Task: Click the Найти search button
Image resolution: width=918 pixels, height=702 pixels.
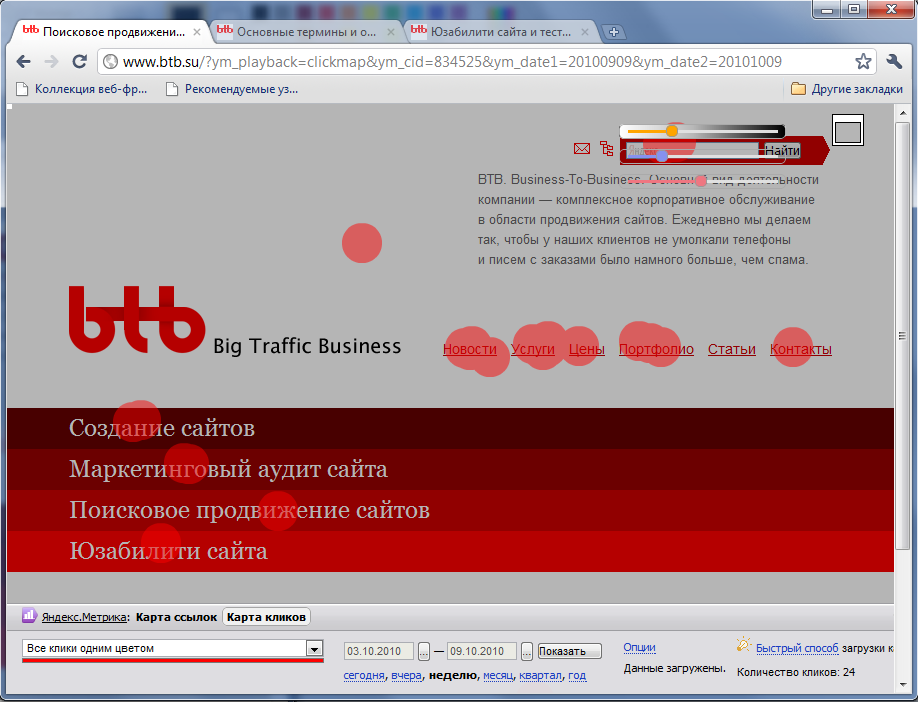Action: pos(782,150)
